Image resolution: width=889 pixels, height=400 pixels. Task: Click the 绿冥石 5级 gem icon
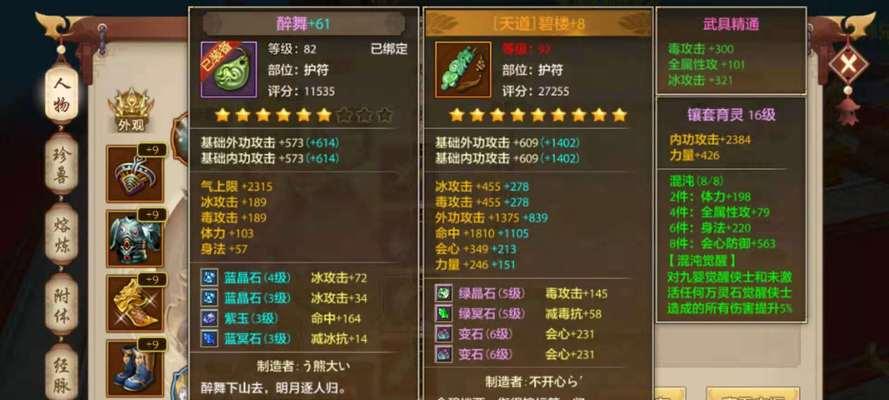coord(443,313)
